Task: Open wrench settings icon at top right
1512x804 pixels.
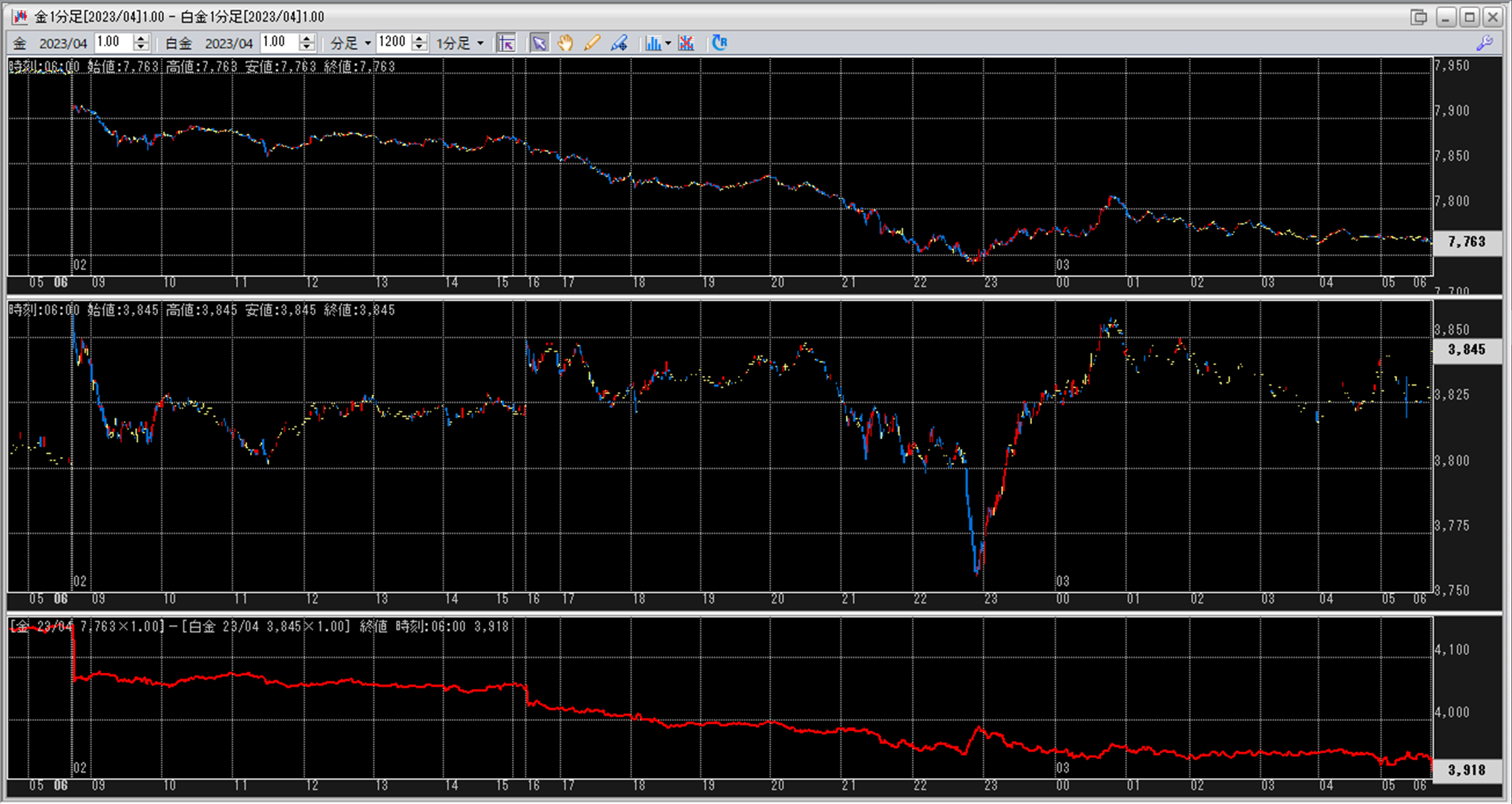Action: pyautogui.click(x=1485, y=43)
